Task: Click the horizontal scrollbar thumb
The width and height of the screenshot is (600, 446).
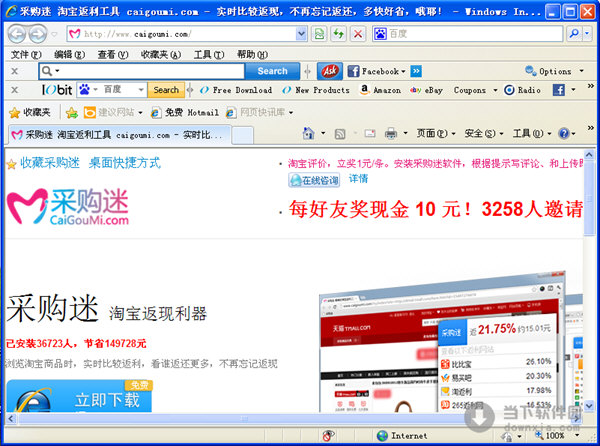Action: (244, 418)
